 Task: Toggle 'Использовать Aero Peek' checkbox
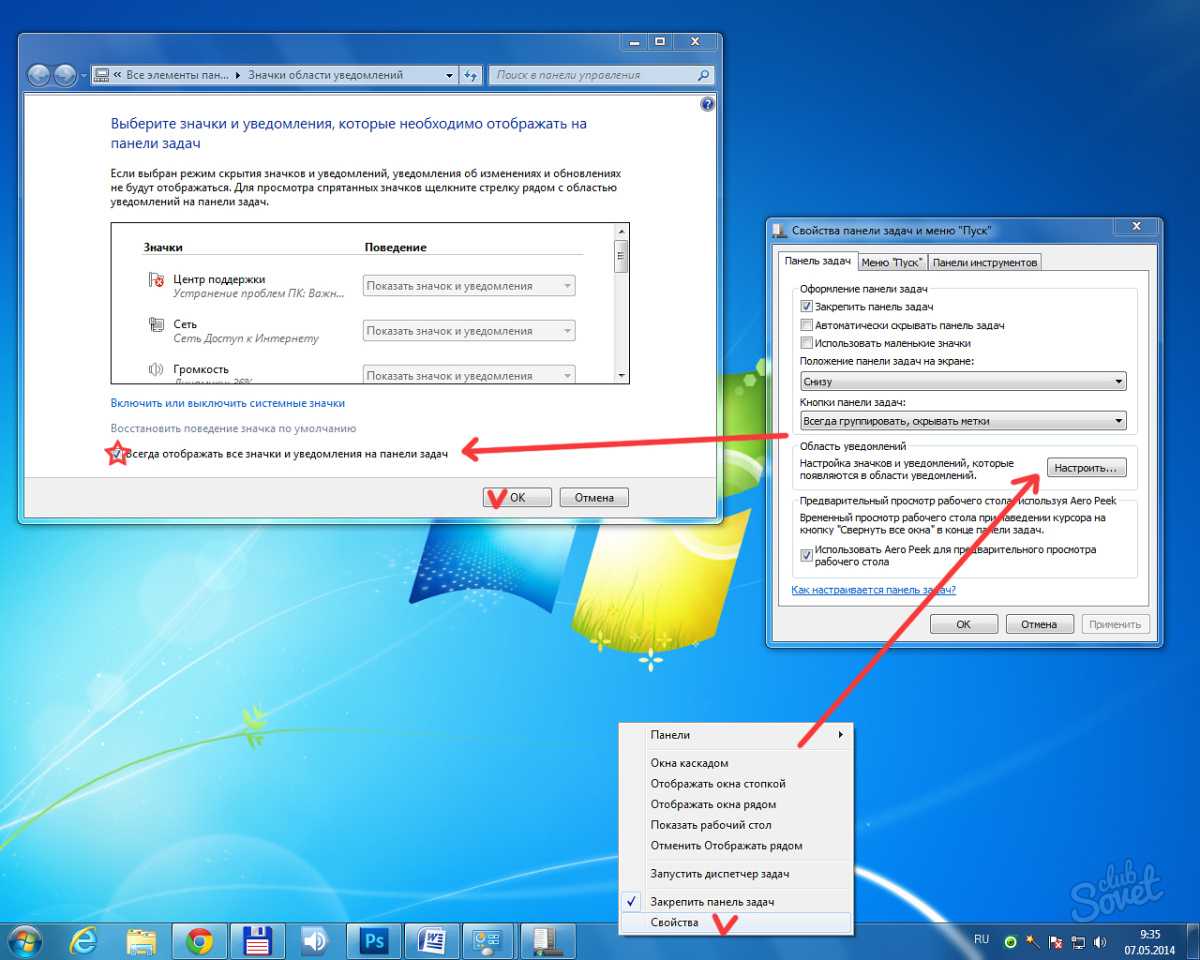807,554
